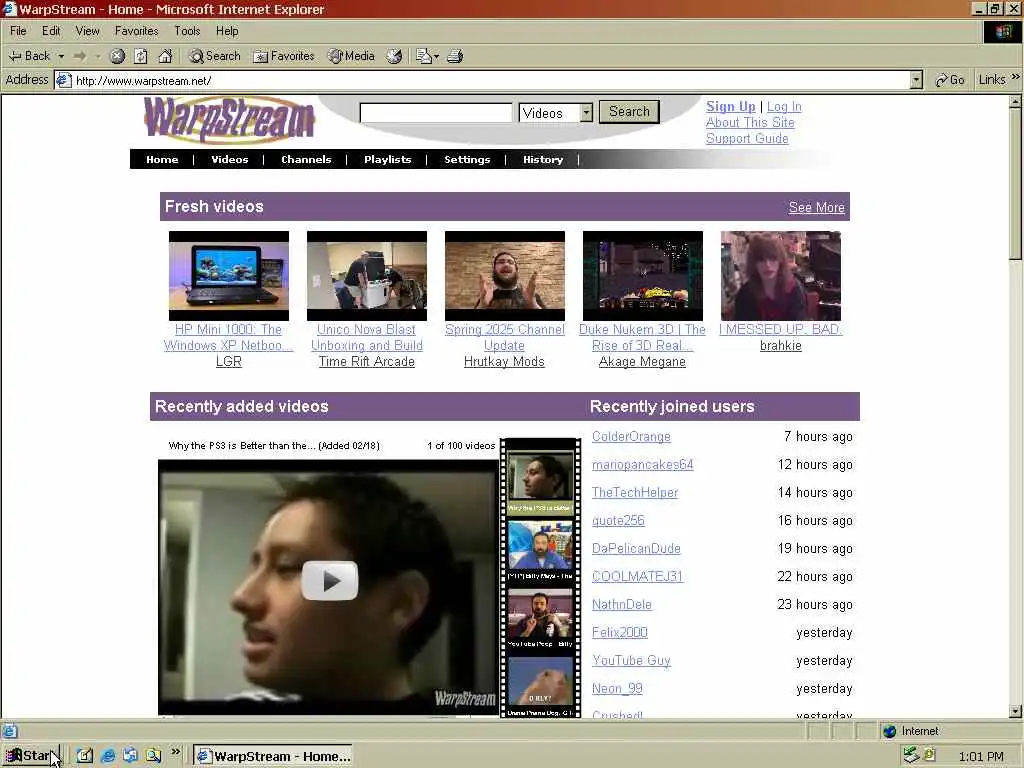Open the IE Favorites toolbar button
Screen dimensions: 1024x768
click(284, 56)
